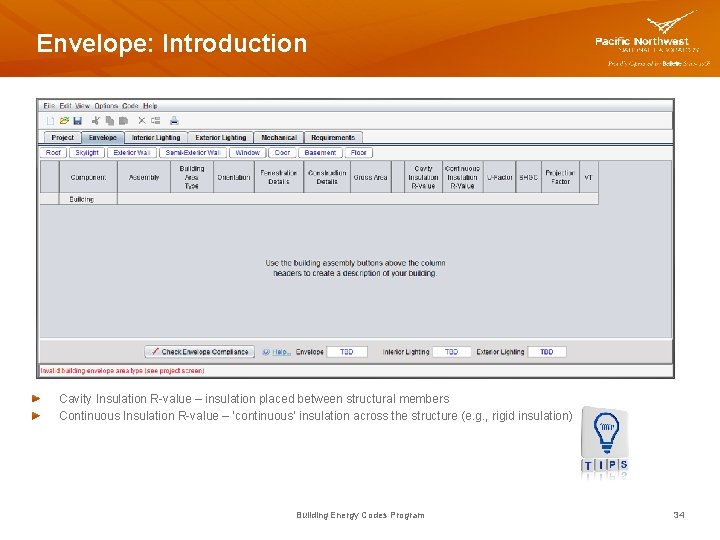Select the Envelope tab
The width and height of the screenshot is (720, 540).
pyautogui.click(x=103, y=137)
